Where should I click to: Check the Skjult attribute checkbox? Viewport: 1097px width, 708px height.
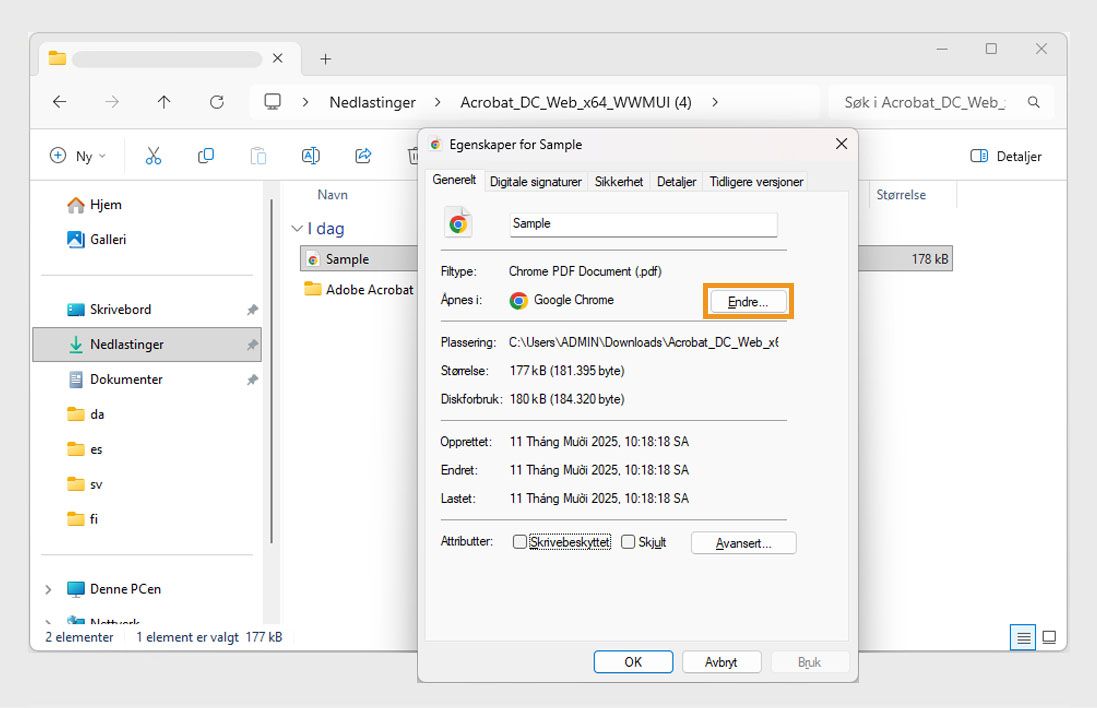pyautogui.click(x=628, y=541)
